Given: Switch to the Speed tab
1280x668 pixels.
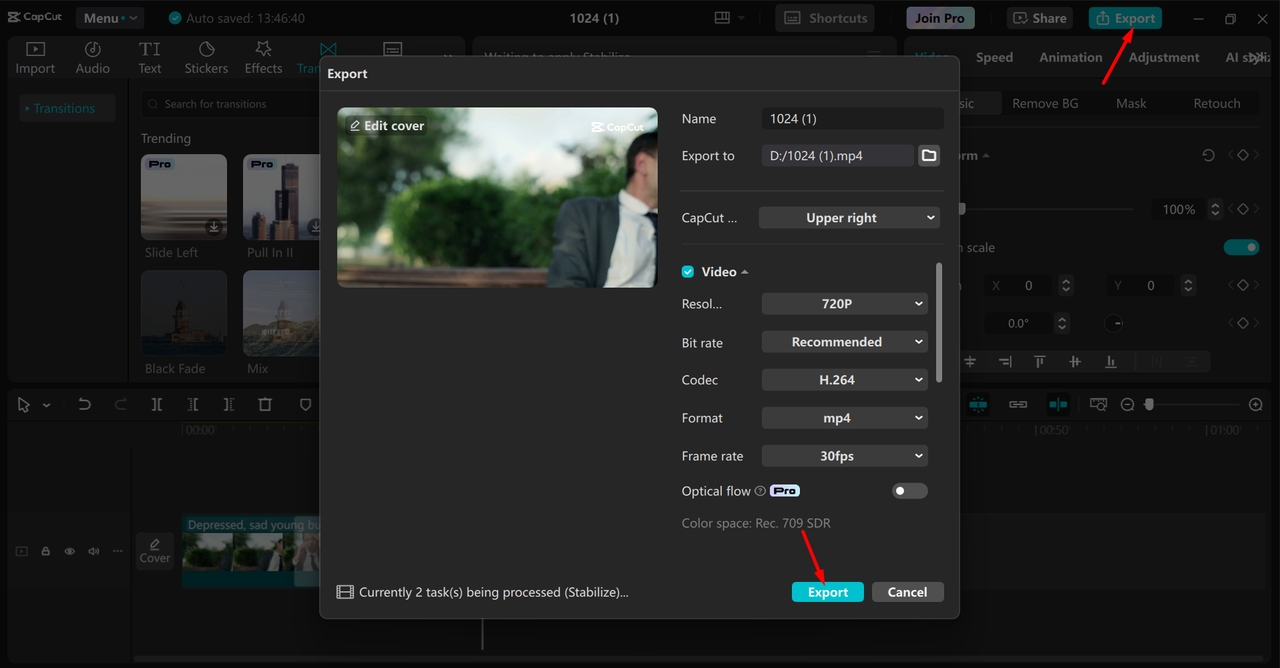Looking at the screenshot, I should (994, 57).
